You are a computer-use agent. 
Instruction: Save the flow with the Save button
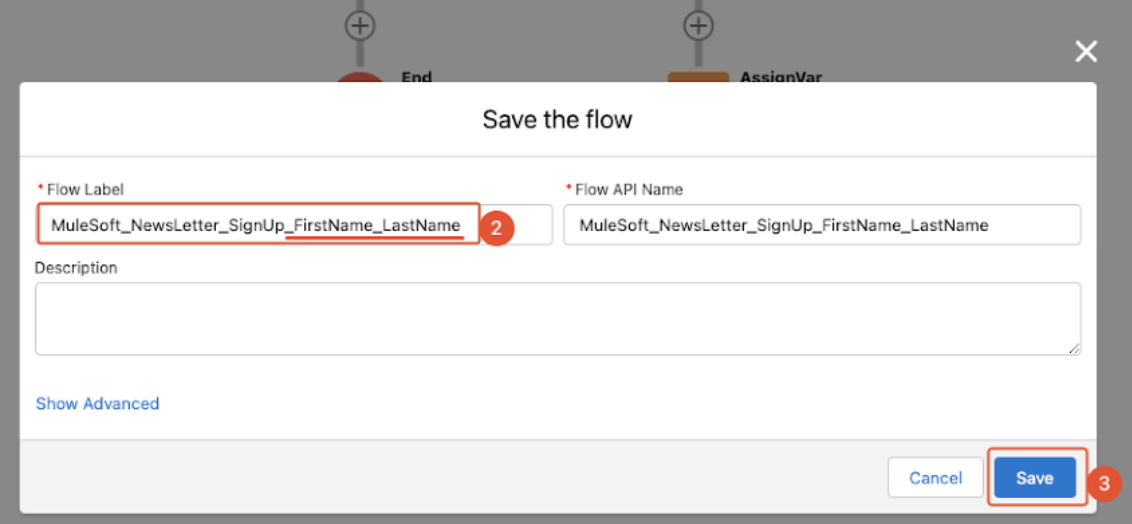(x=1034, y=478)
